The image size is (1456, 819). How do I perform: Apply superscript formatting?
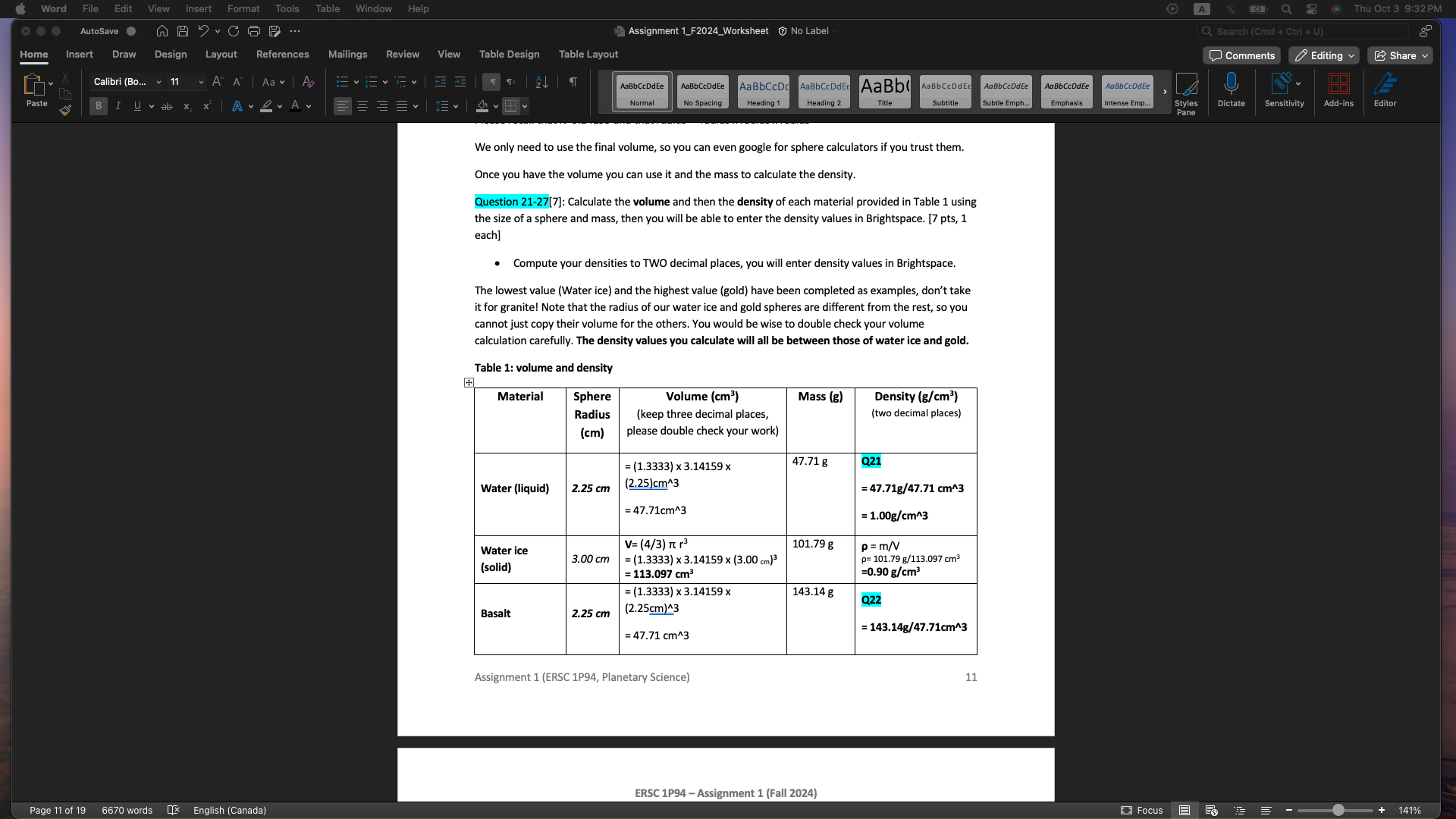pyautogui.click(x=206, y=107)
